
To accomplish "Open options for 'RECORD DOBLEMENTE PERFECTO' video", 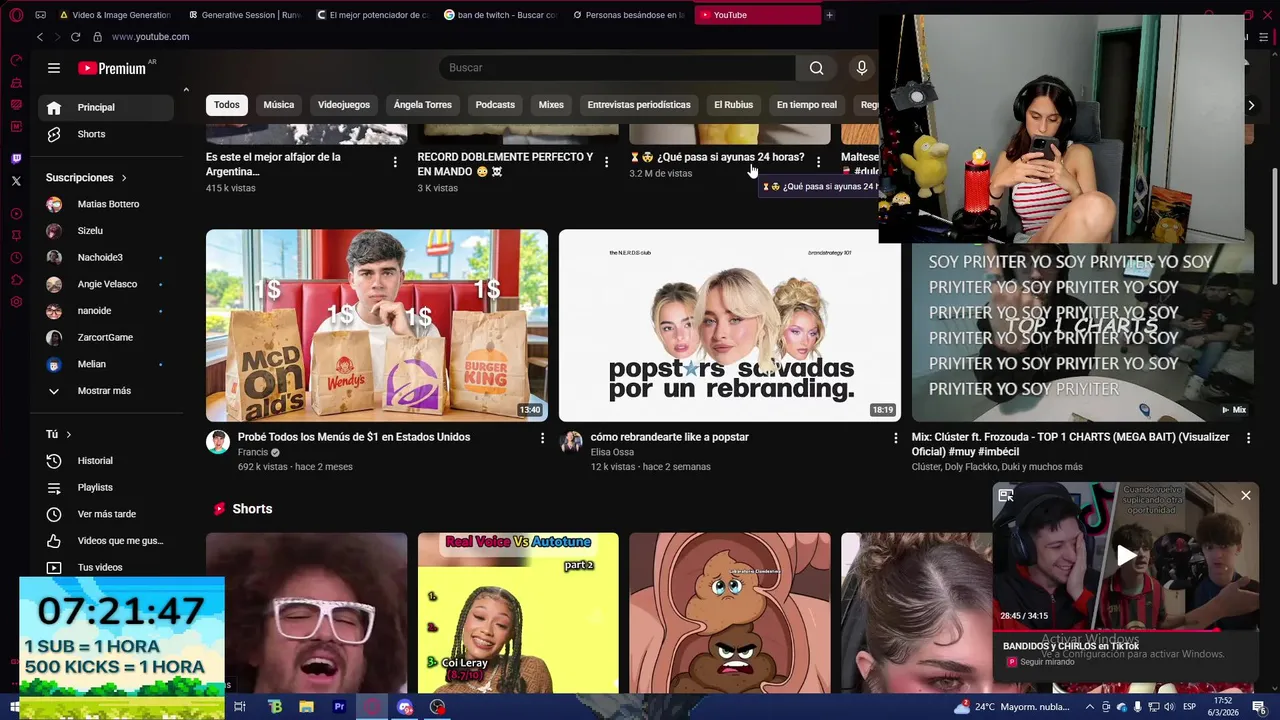I will (x=606, y=162).
